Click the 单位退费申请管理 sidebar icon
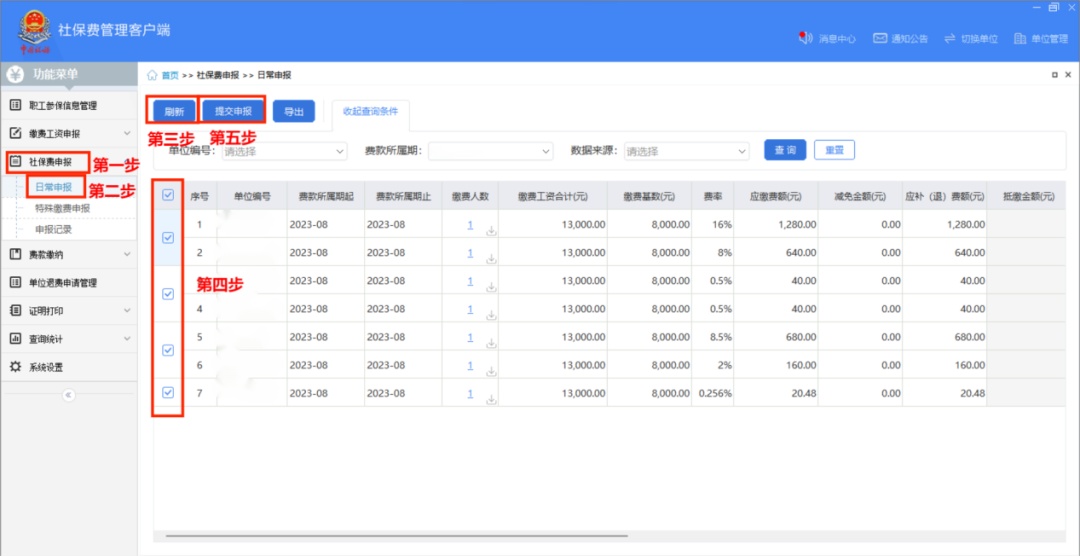This screenshot has height=556, width=1080. tap(15, 282)
